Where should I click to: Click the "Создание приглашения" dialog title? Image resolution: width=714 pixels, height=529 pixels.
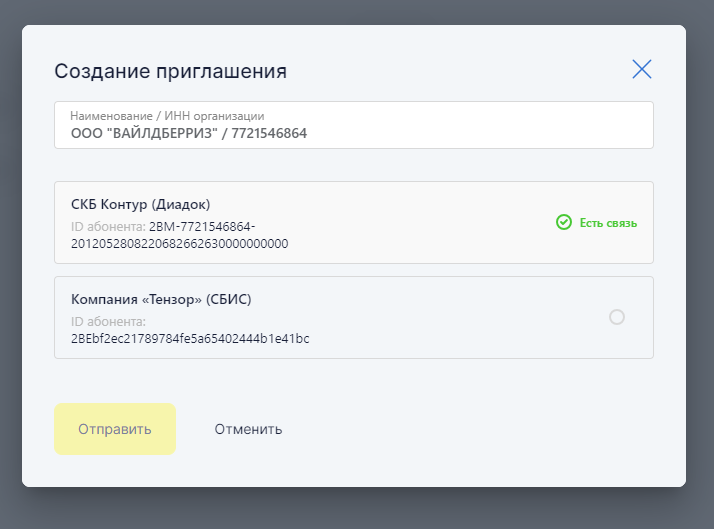170,71
